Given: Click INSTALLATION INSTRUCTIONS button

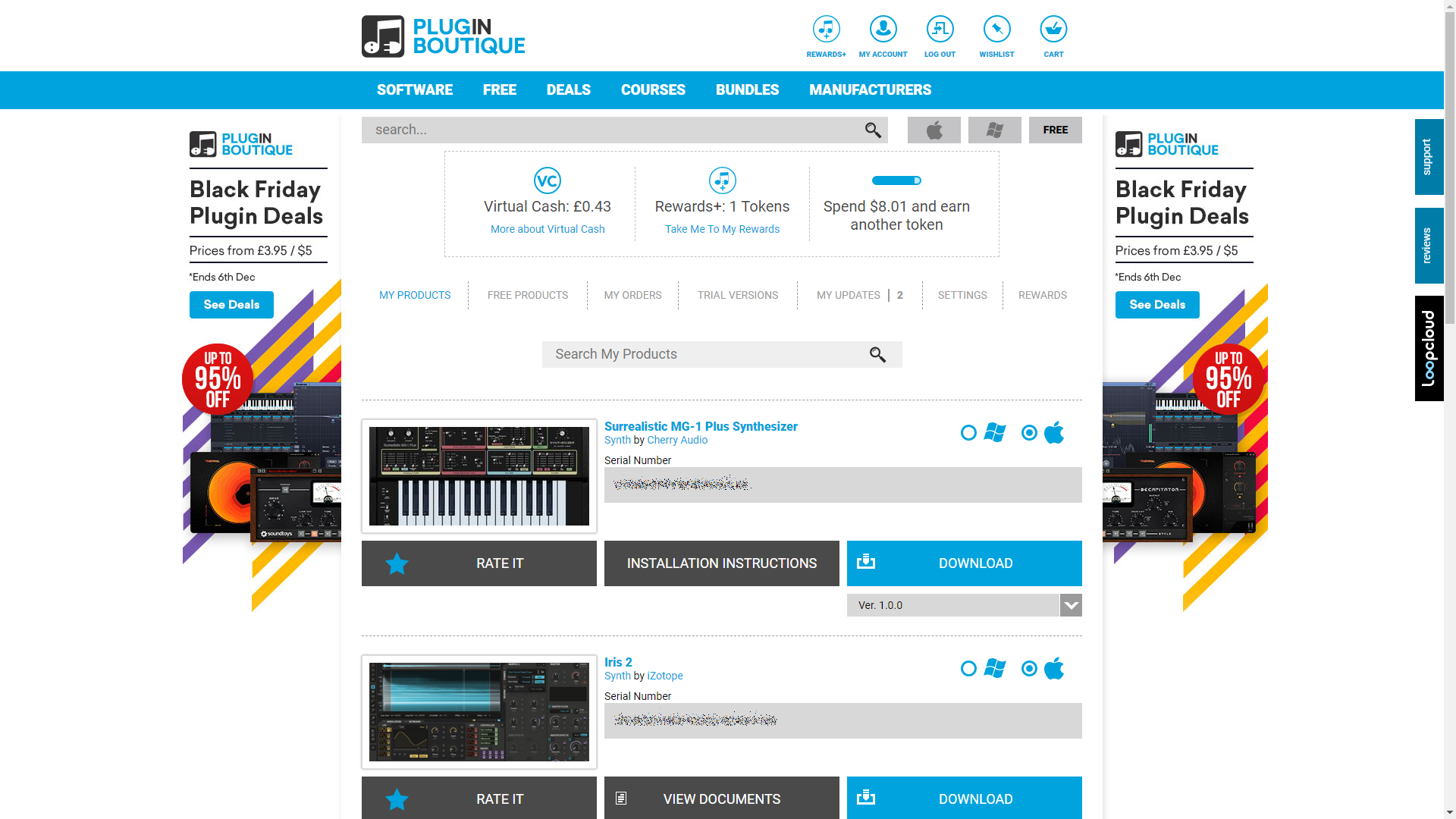Looking at the screenshot, I should point(722,563).
